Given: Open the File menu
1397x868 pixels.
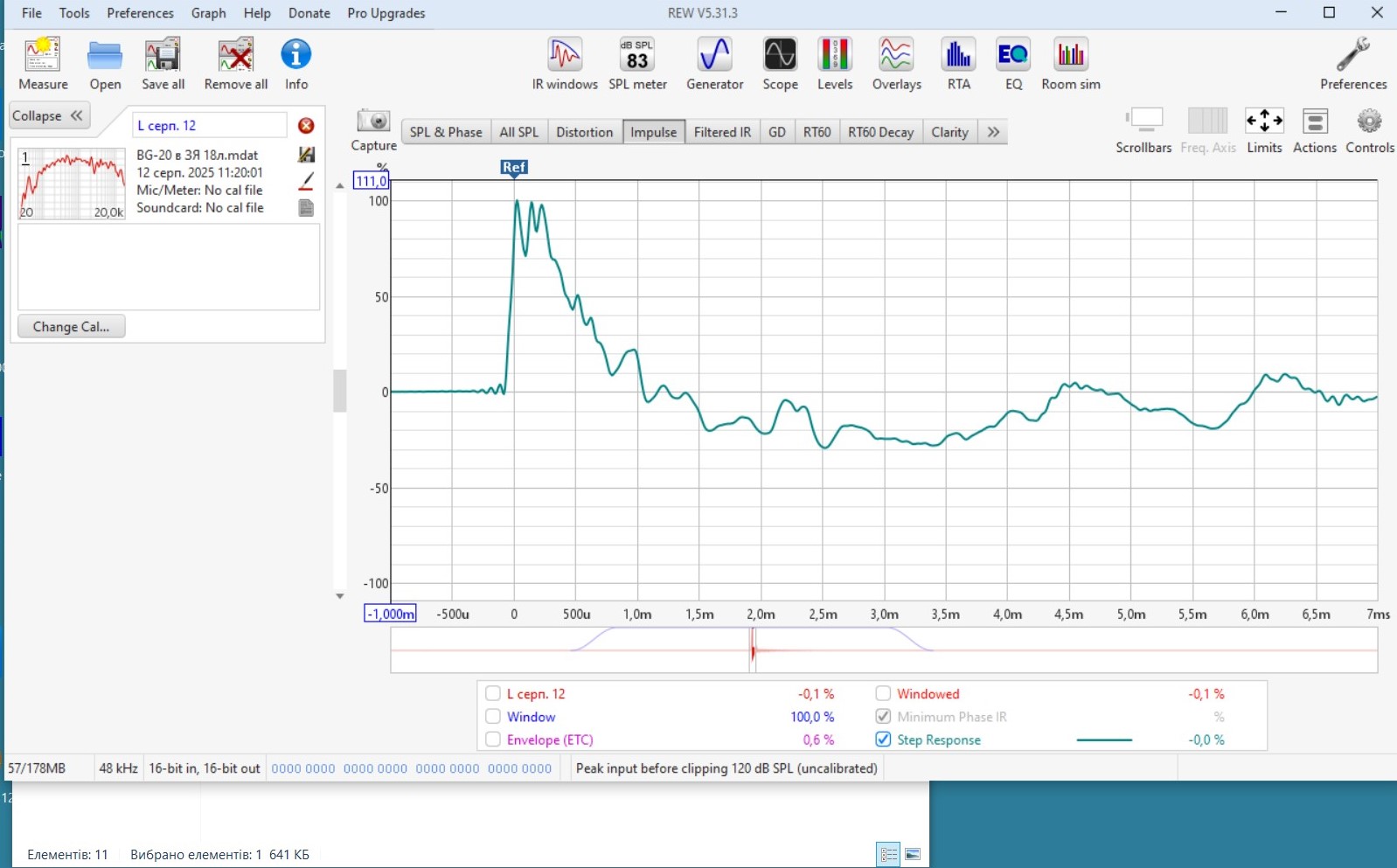Looking at the screenshot, I should pos(31,13).
